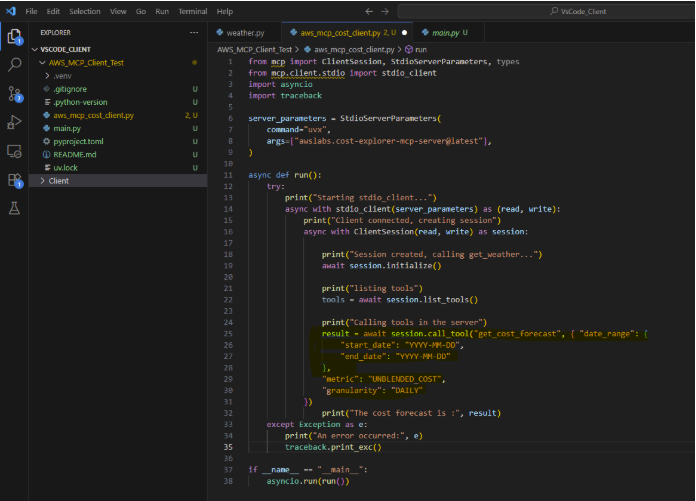Screen dimensions: 696x501
Task: Open the Testing flask icon
Action: click(x=14, y=208)
